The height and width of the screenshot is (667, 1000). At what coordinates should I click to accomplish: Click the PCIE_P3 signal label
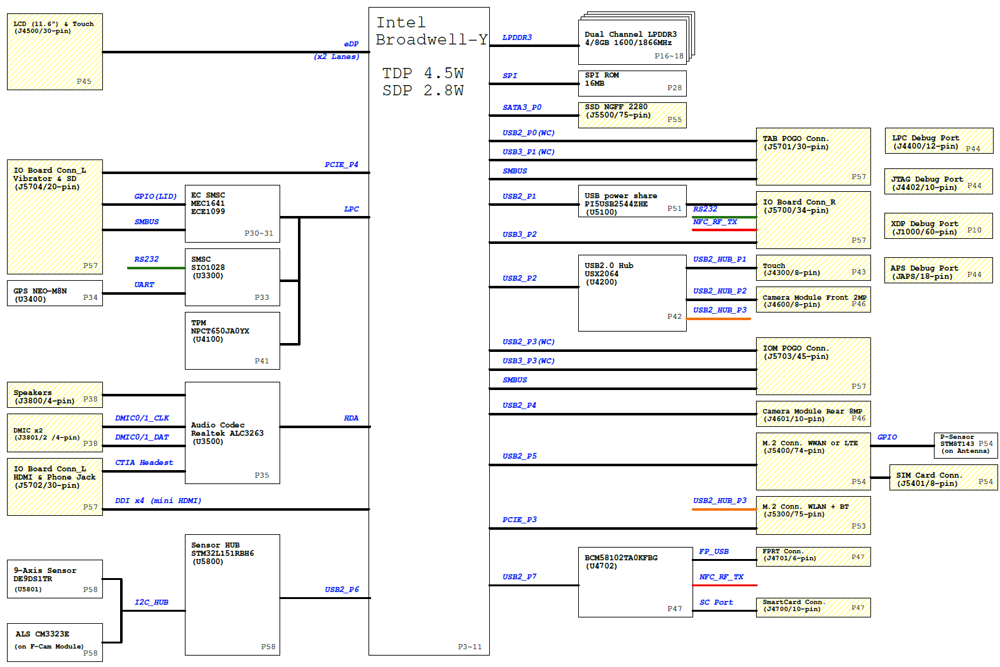tap(520, 520)
